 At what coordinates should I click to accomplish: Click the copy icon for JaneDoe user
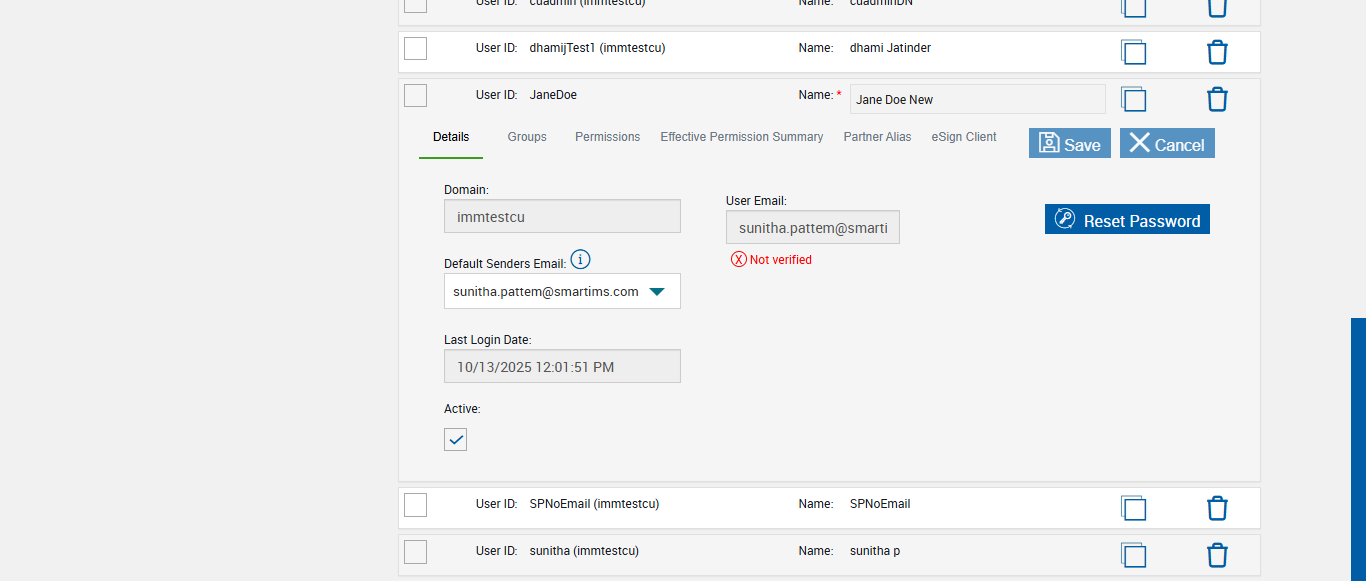(1134, 99)
